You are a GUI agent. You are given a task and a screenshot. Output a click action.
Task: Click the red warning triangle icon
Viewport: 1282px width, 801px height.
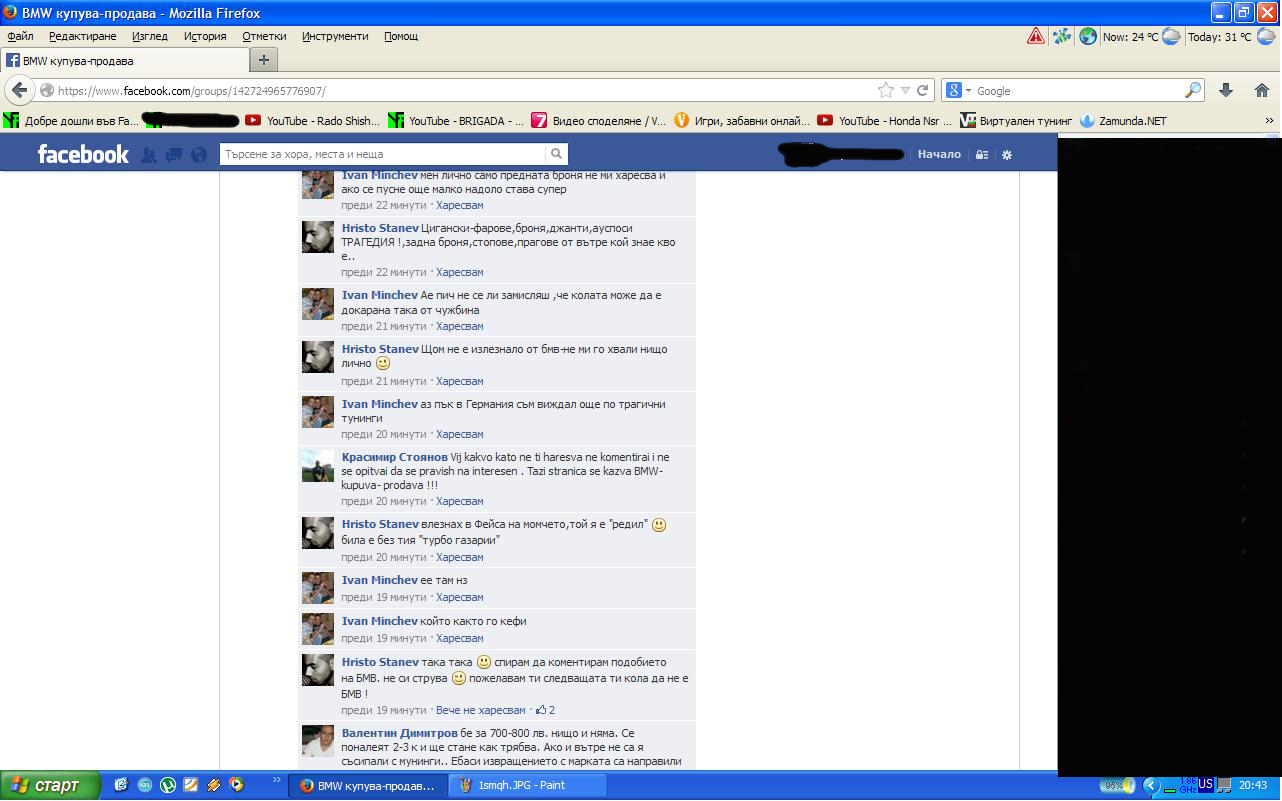pos(1036,36)
